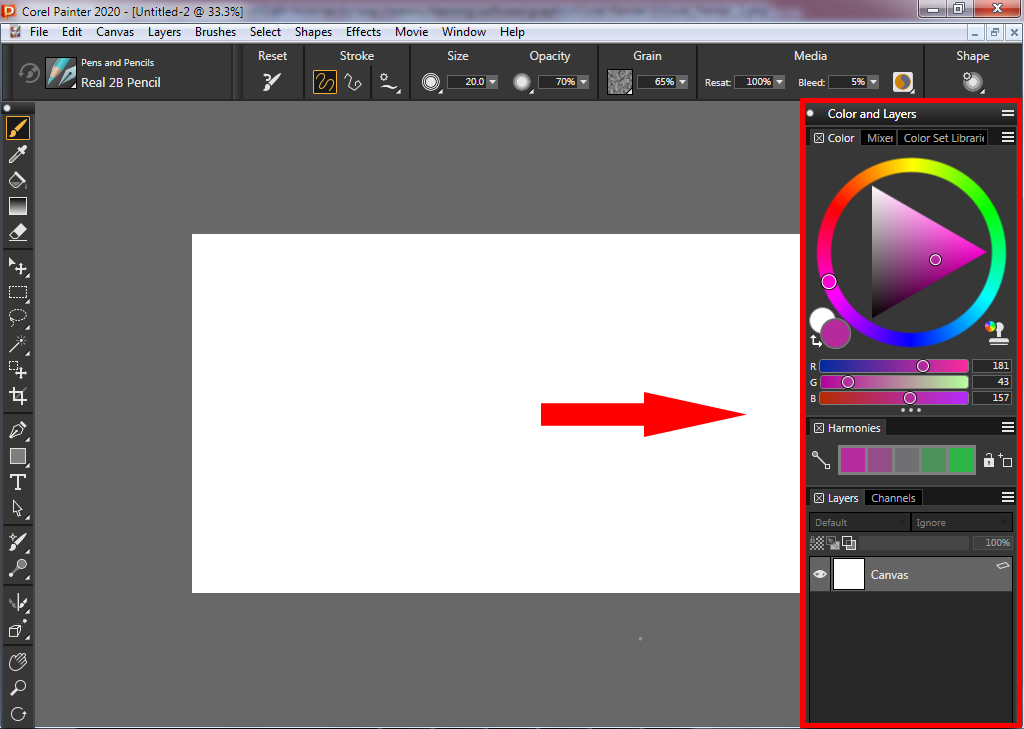Select the Crop tool
Image resolution: width=1024 pixels, height=729 pixels.
(x=17, y=396)
